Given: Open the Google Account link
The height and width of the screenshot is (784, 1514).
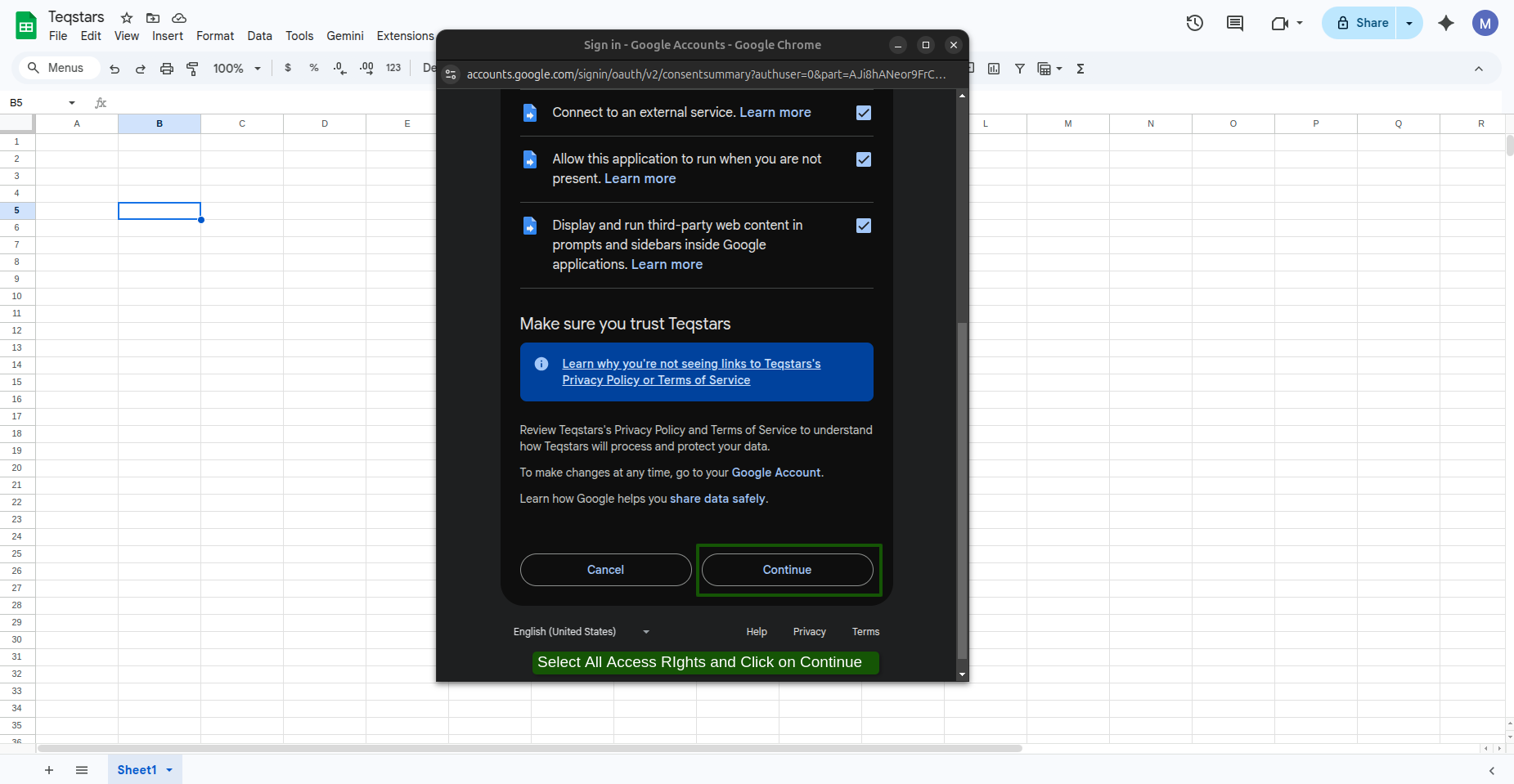Looking at the screenshot, I should pos(776,473).
